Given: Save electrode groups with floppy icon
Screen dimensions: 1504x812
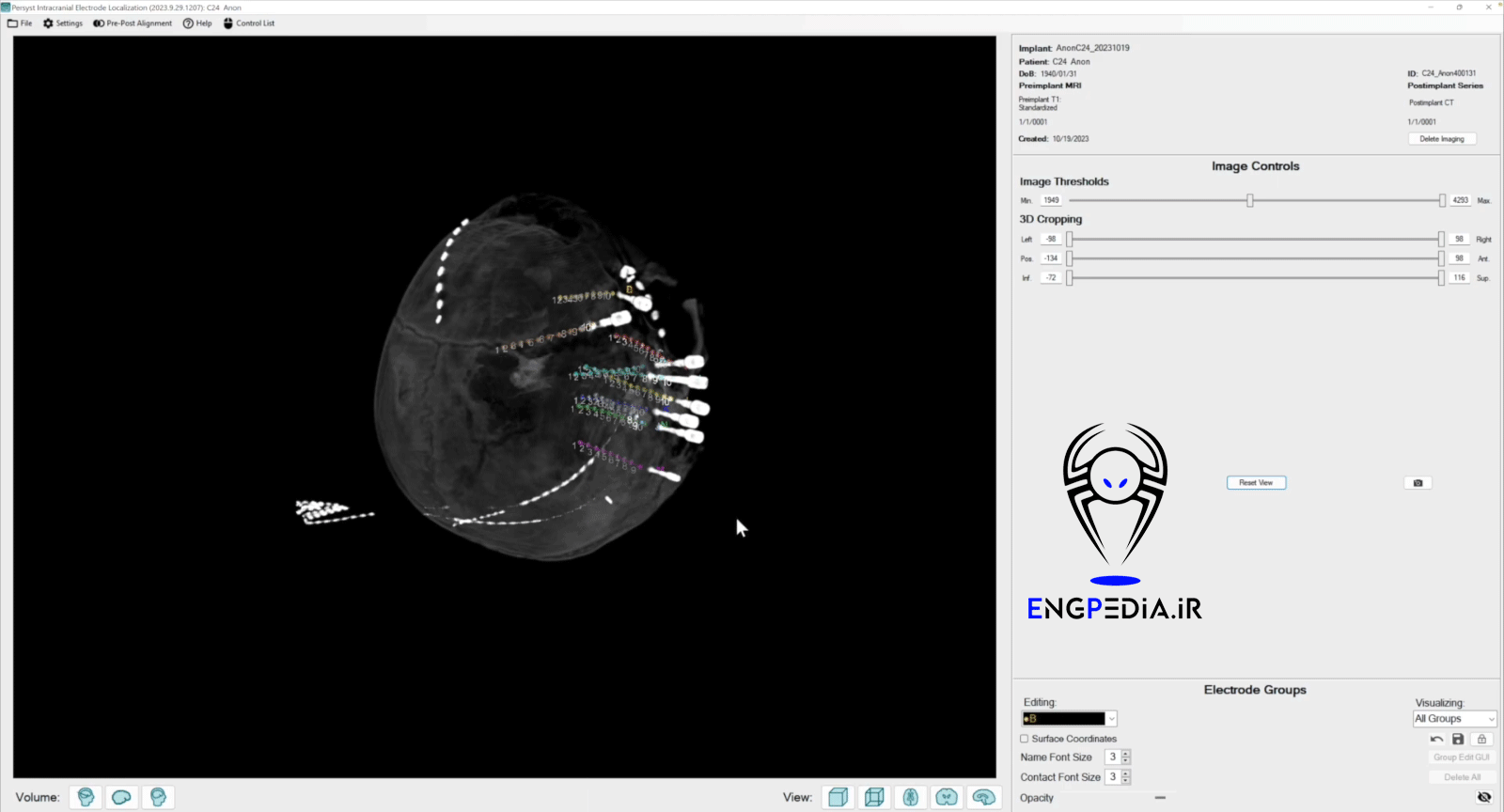Looking at the screenshot, I should point(1458,740).
